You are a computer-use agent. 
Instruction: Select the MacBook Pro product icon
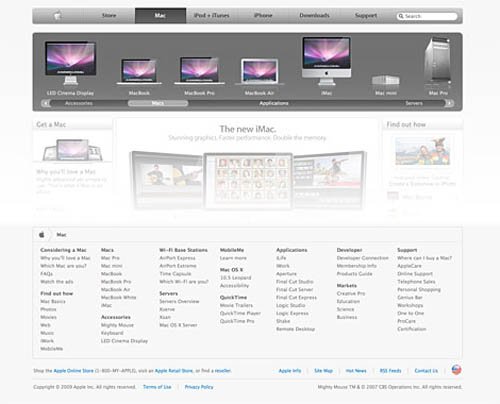click(x=199, y=70)
